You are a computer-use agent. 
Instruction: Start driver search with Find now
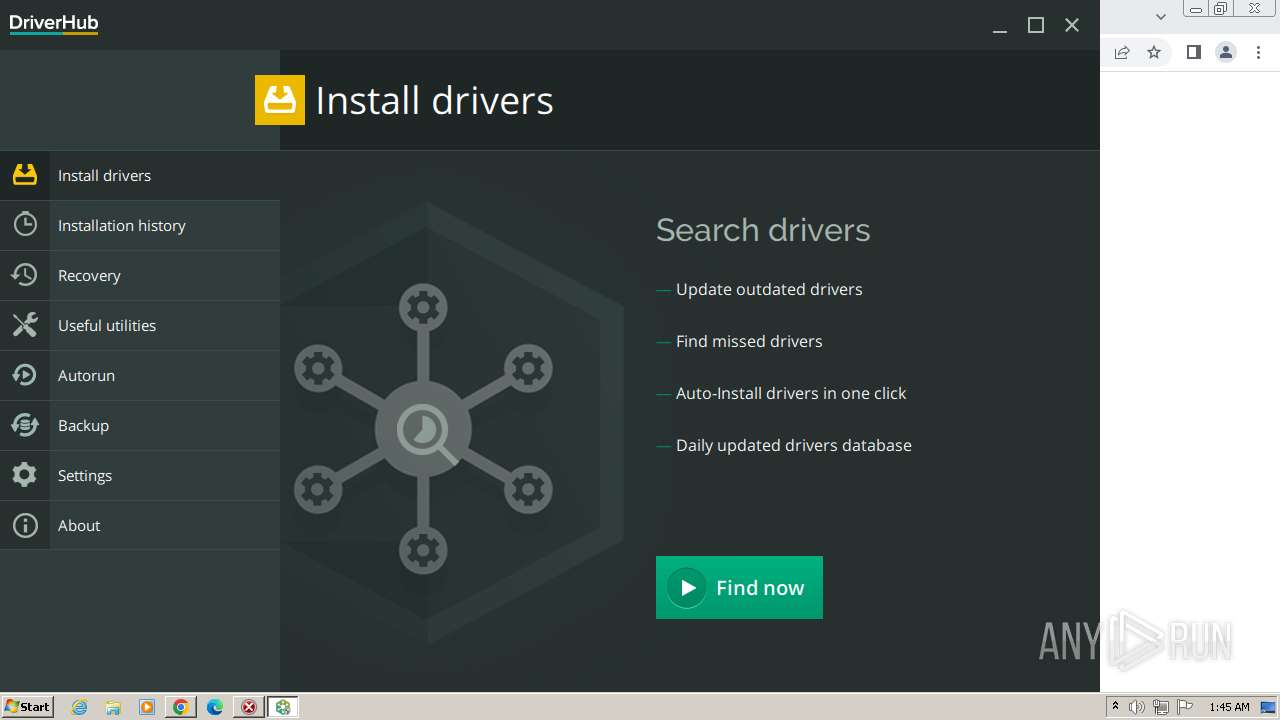click(739, 587)
